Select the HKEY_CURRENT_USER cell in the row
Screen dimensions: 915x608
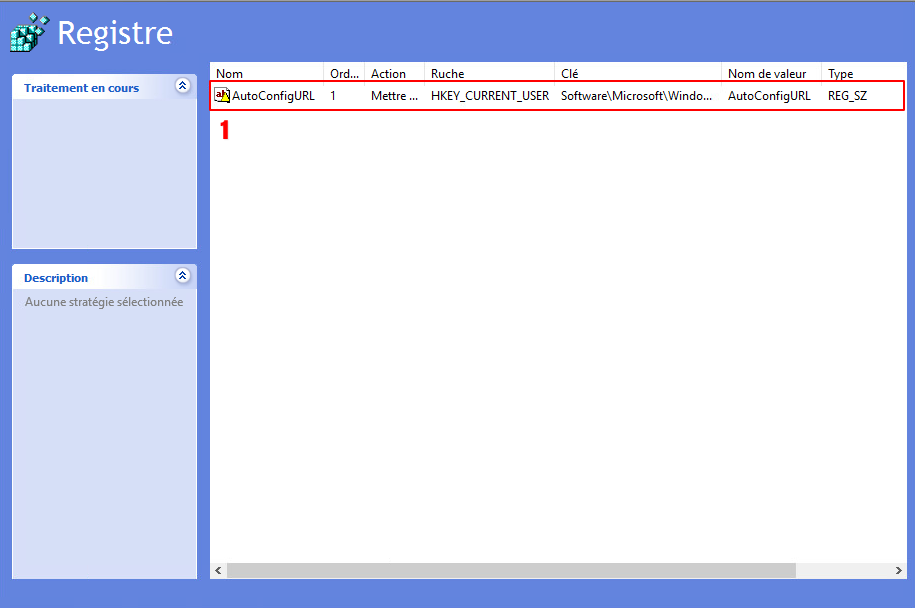click(489, 96)
